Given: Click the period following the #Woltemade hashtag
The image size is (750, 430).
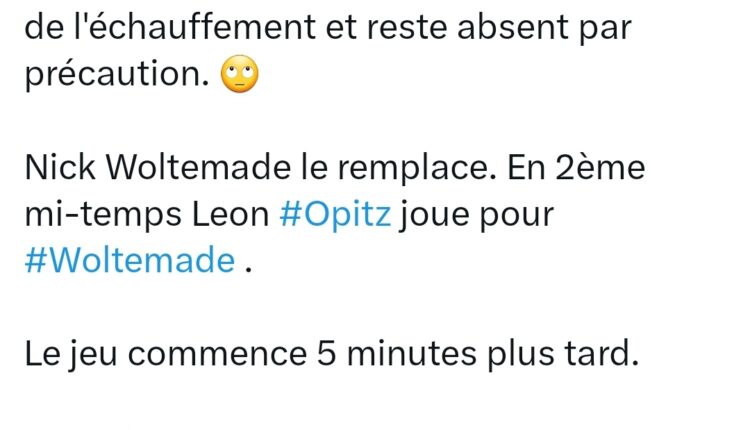Looking at the screenshot, I should [248, 271].
